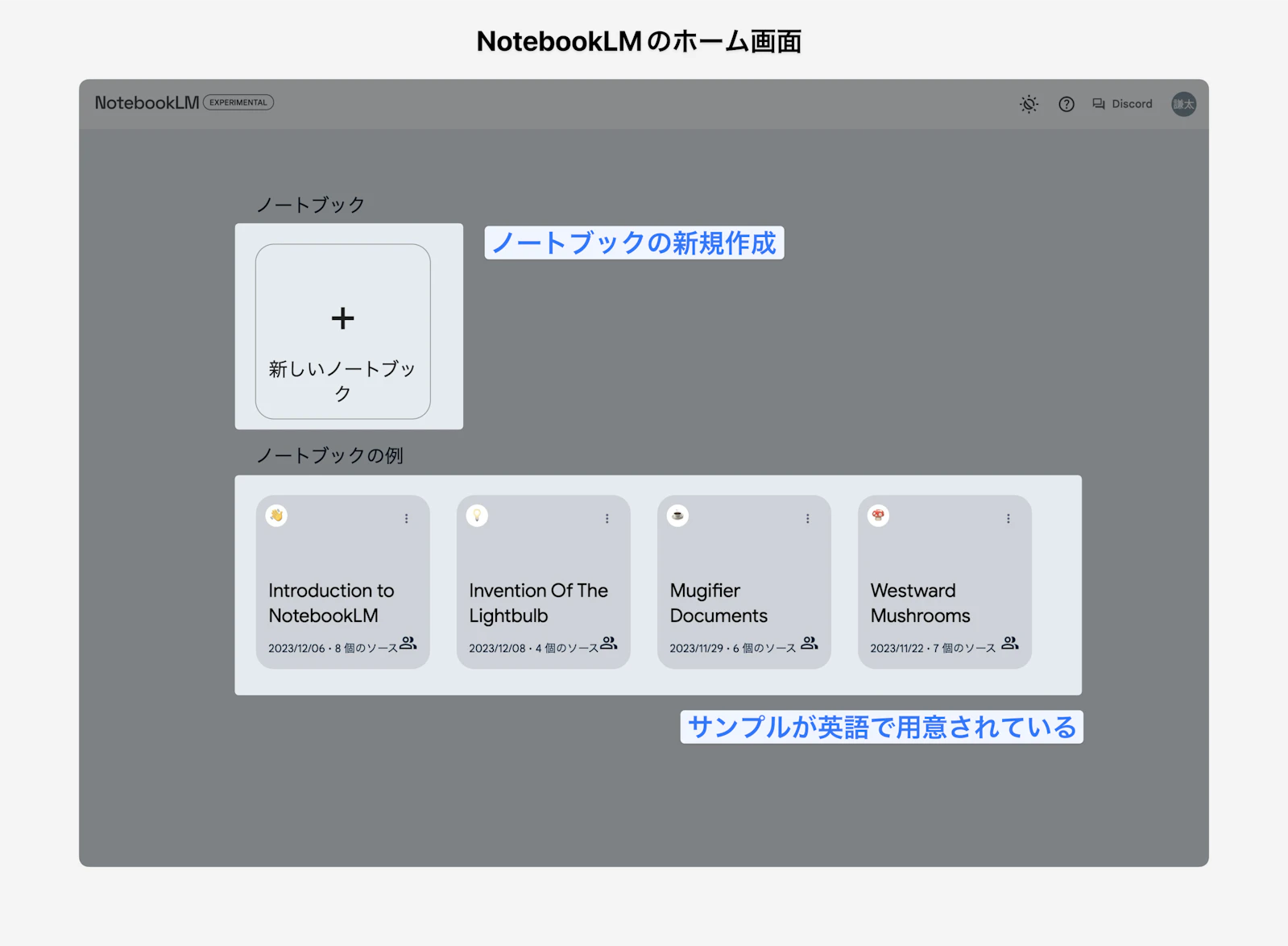Open more options for Mugifier Documents
The height and width of the screenshot is (946, 1288).
click(x=808, y=519)
